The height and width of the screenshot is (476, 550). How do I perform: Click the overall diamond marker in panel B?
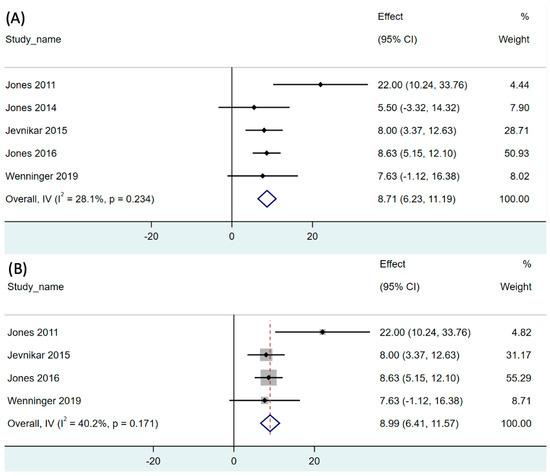[x=270, y=423]
